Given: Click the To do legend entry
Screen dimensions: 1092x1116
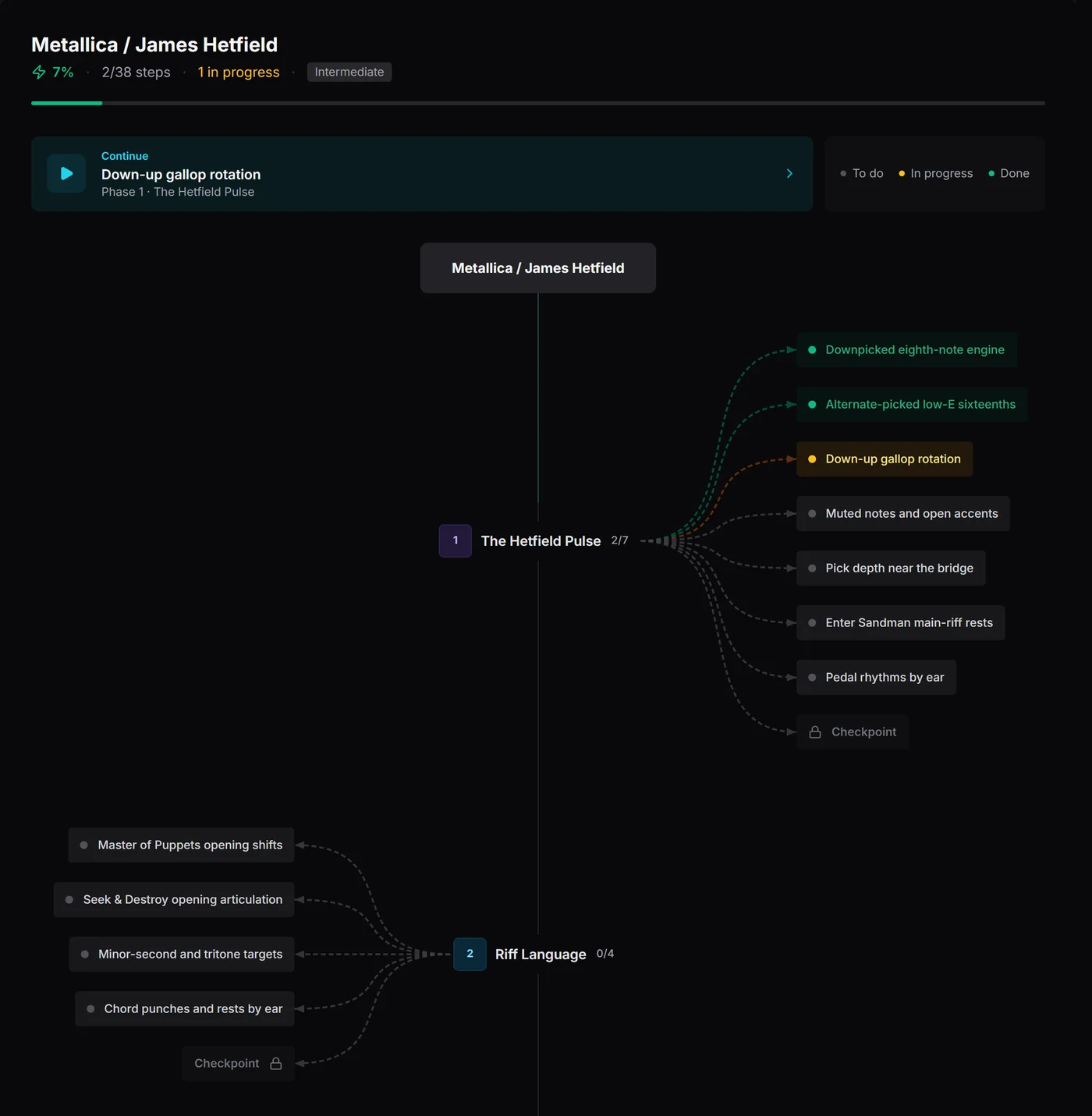Looking at the screenshot, I should tap(862, 173).
